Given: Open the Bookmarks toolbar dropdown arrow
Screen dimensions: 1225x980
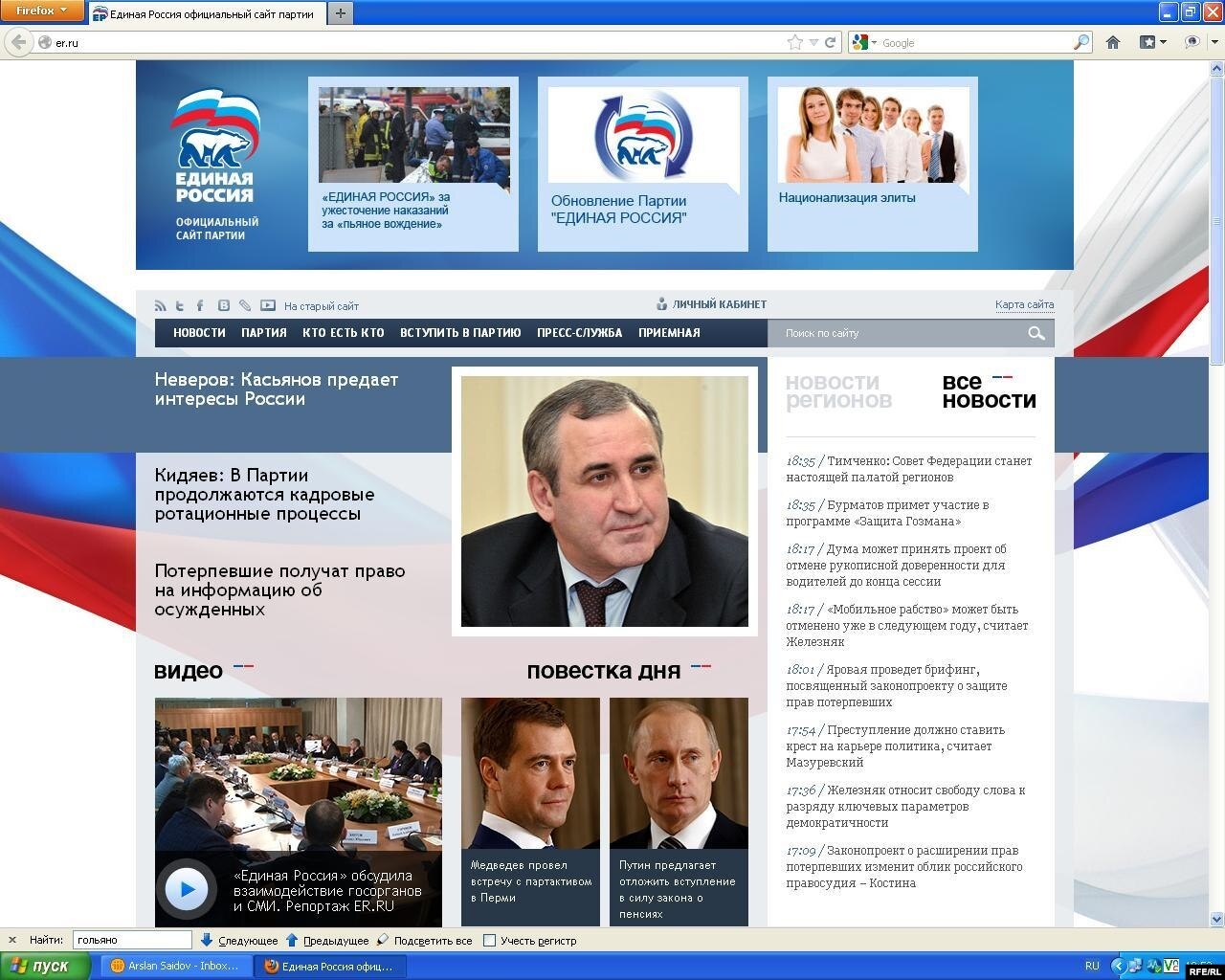Looking at the screenshot, I should (x=1163, y=42).
